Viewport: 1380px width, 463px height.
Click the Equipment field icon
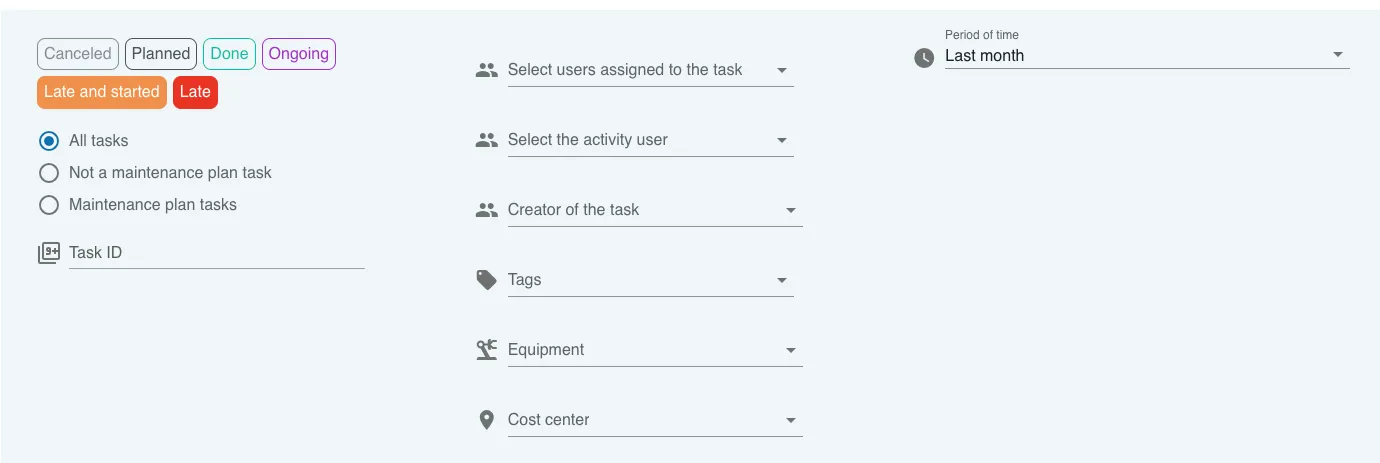tap(487, 350)
